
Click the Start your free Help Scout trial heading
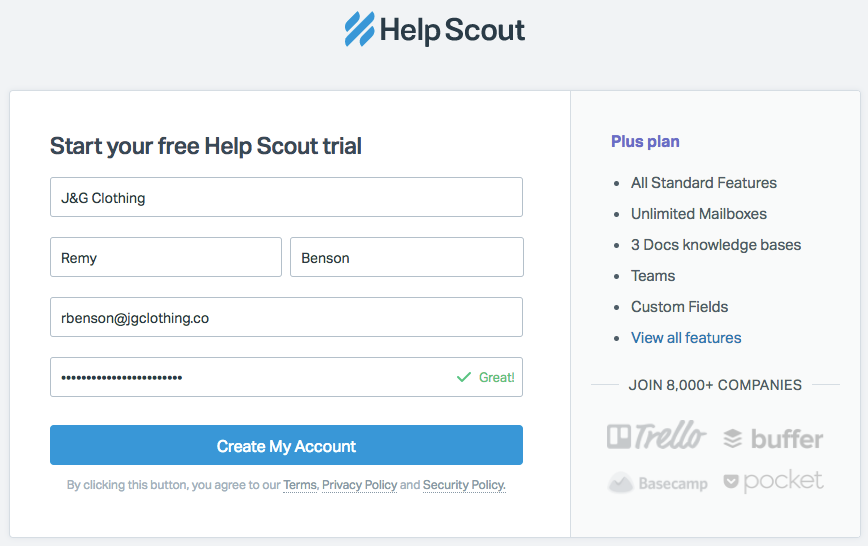pyautogui.click(x=206, y=146)
